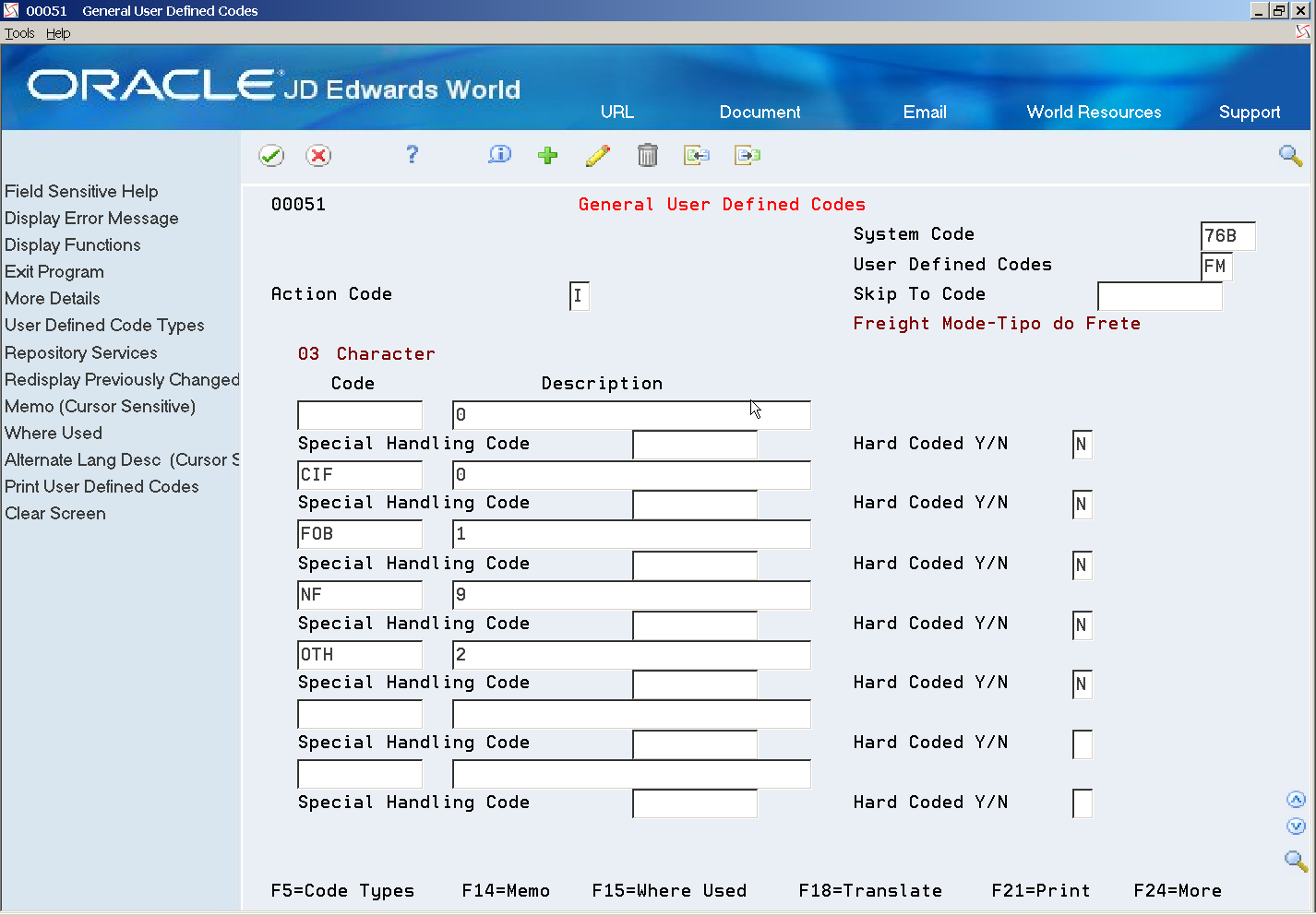Viewport: 1316px width, 916px height.
Task: Click the pencil Change icon
Action: tap(598, 155)
